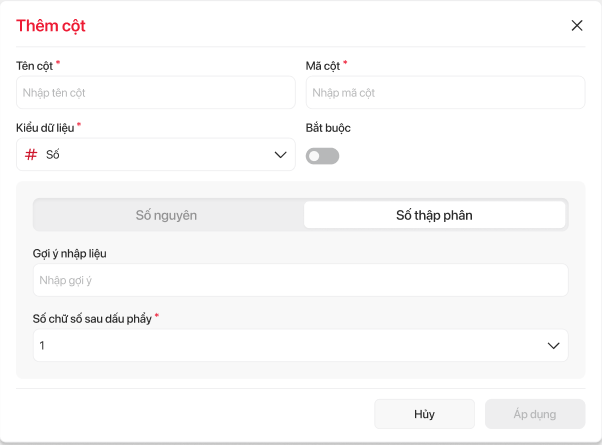Viewport: 602px width, 445px height.
Task: Click the Tên cột field label
Action: (x=34, y=66)
